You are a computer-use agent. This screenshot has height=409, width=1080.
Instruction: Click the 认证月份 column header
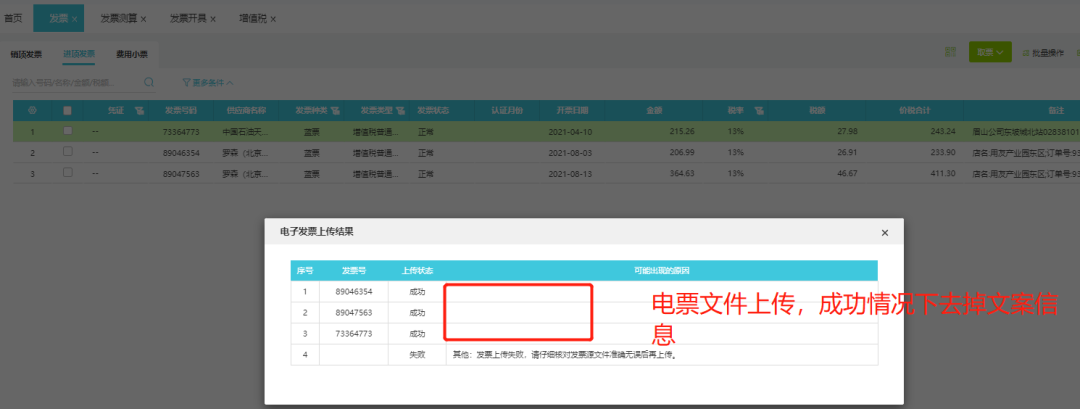point(507,110)
